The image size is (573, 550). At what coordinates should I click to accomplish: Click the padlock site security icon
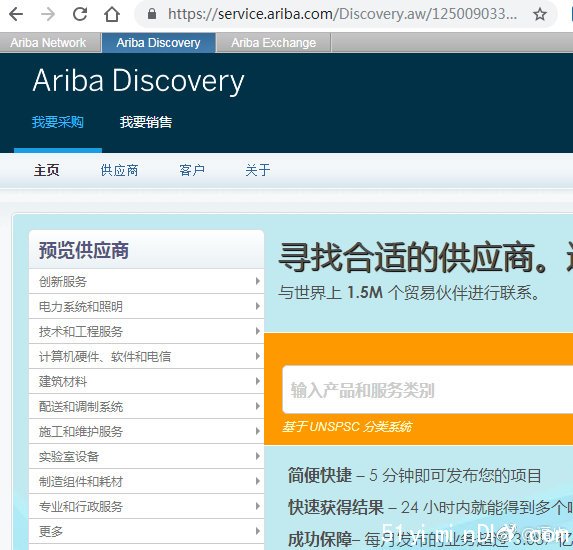pos(152,14)
